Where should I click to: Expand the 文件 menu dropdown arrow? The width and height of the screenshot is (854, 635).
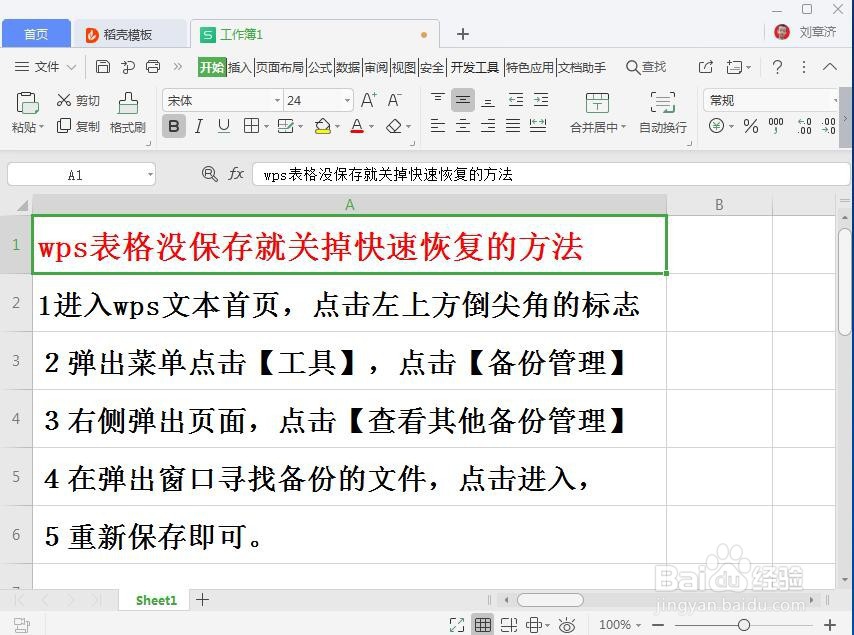tap(71, 68)
